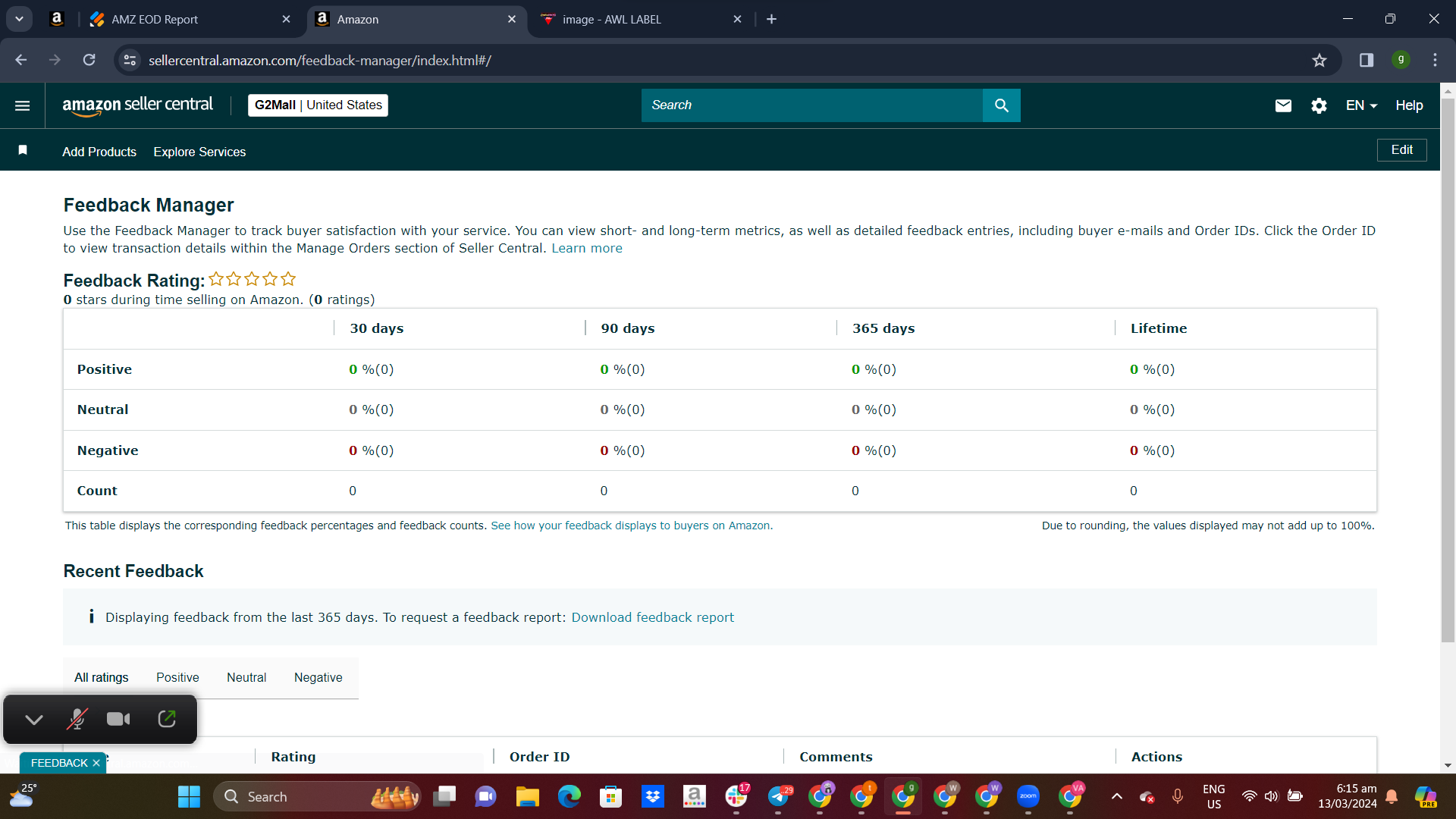The image size is (1456, 819).
Task: Open the browser side panel icon
Action: [1367, 61]
